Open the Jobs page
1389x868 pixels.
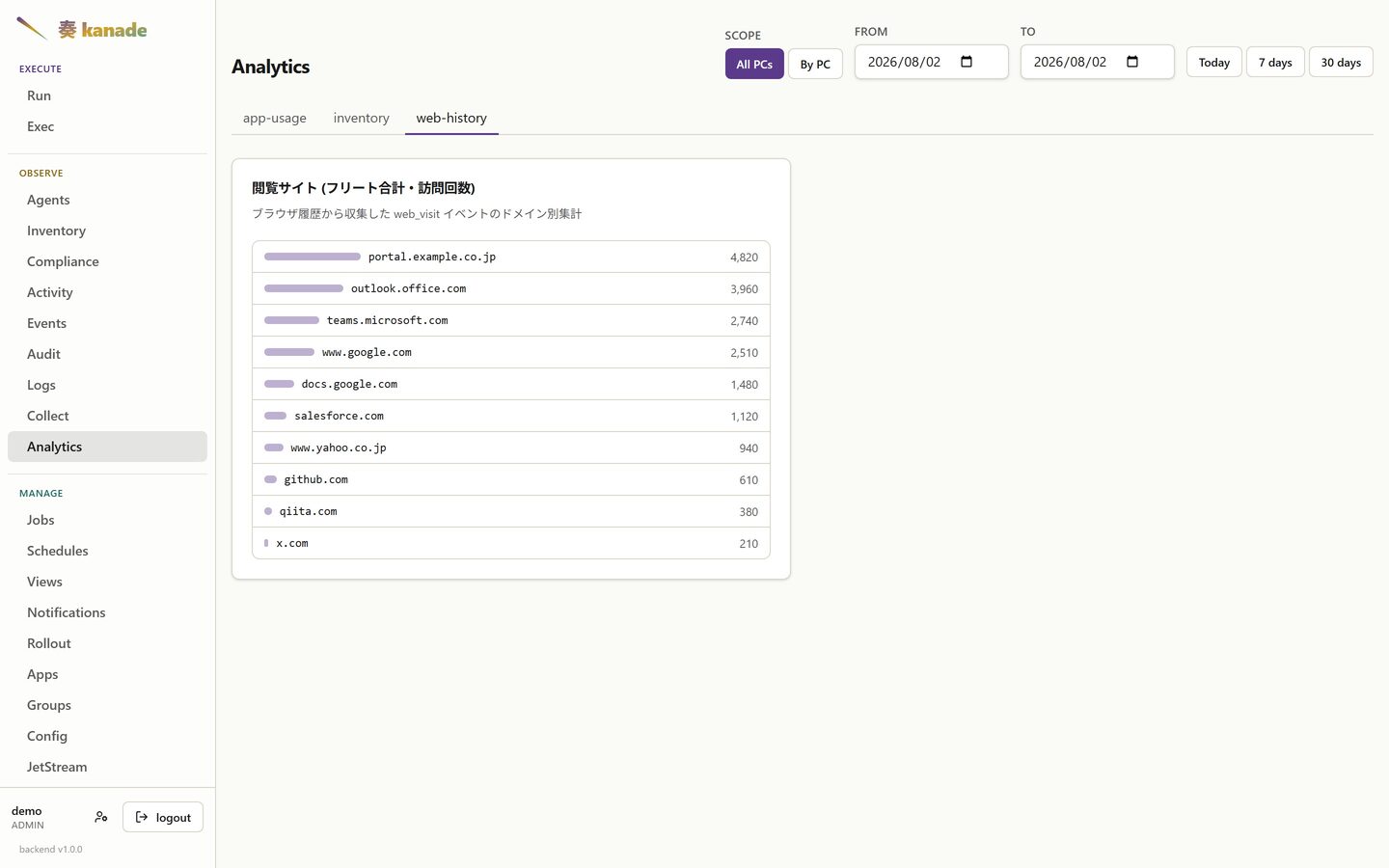click(107, 520)
